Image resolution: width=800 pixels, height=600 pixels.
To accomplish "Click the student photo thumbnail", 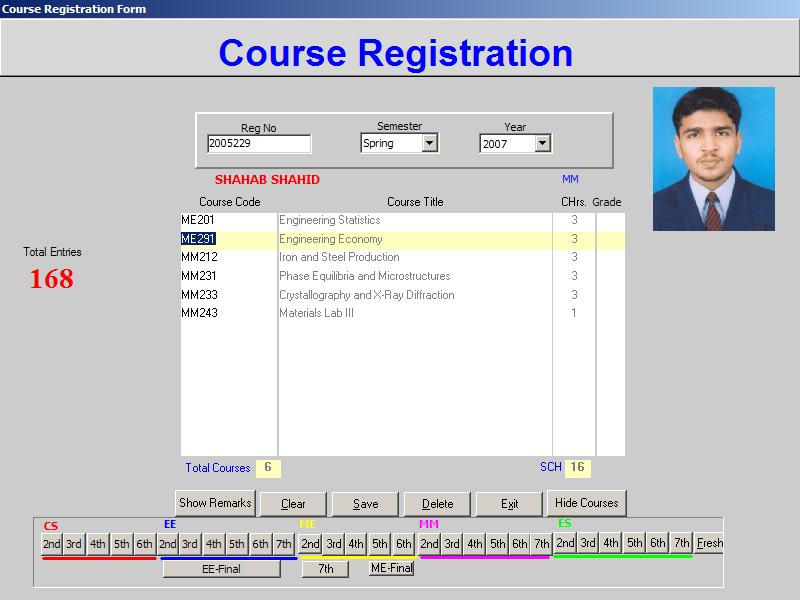I will 714,159.
